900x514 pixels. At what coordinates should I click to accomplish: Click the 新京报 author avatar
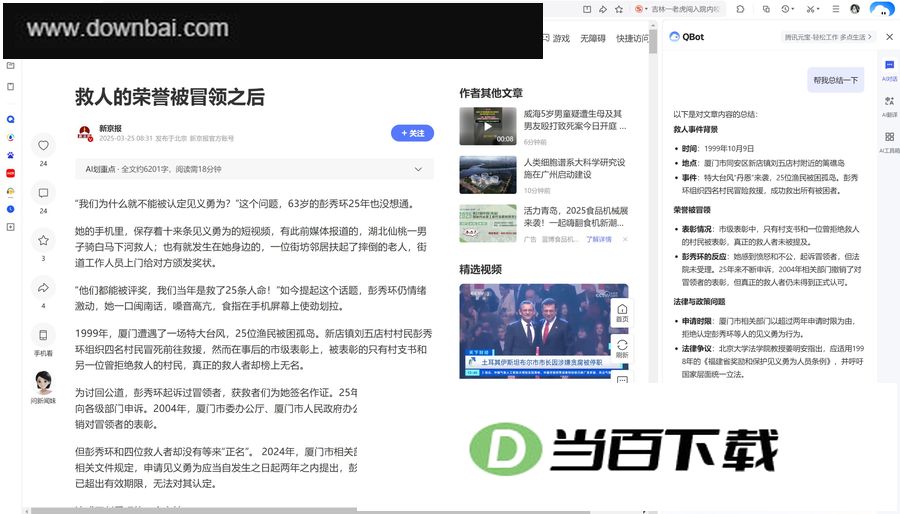click(x=85, y=133)
